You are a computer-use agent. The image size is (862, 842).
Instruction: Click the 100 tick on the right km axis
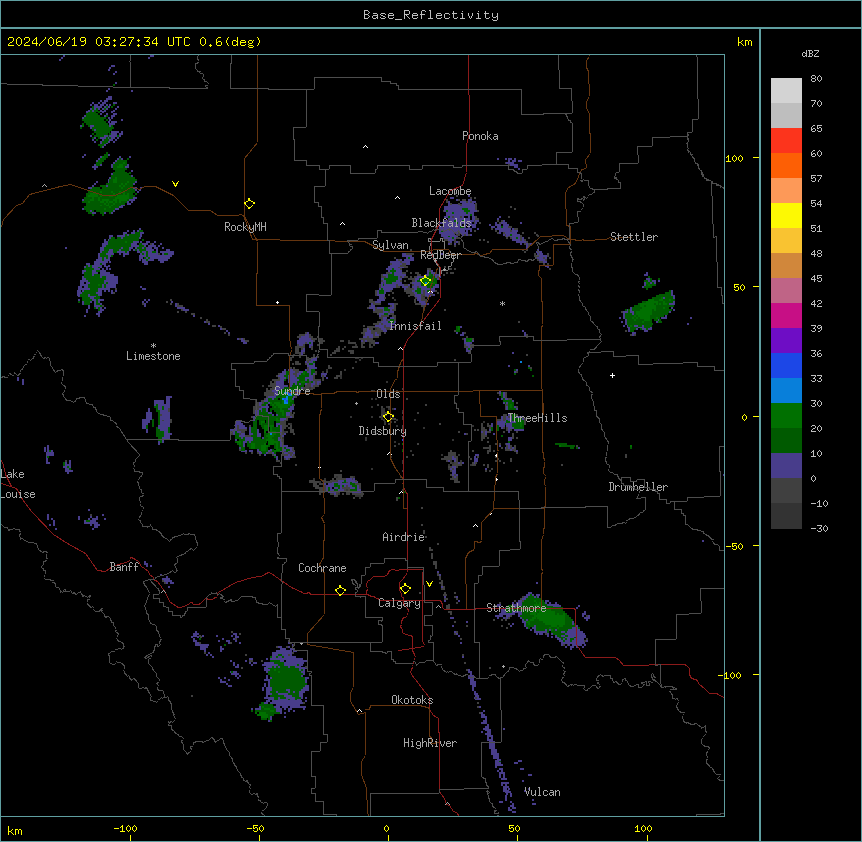point(734,158)
